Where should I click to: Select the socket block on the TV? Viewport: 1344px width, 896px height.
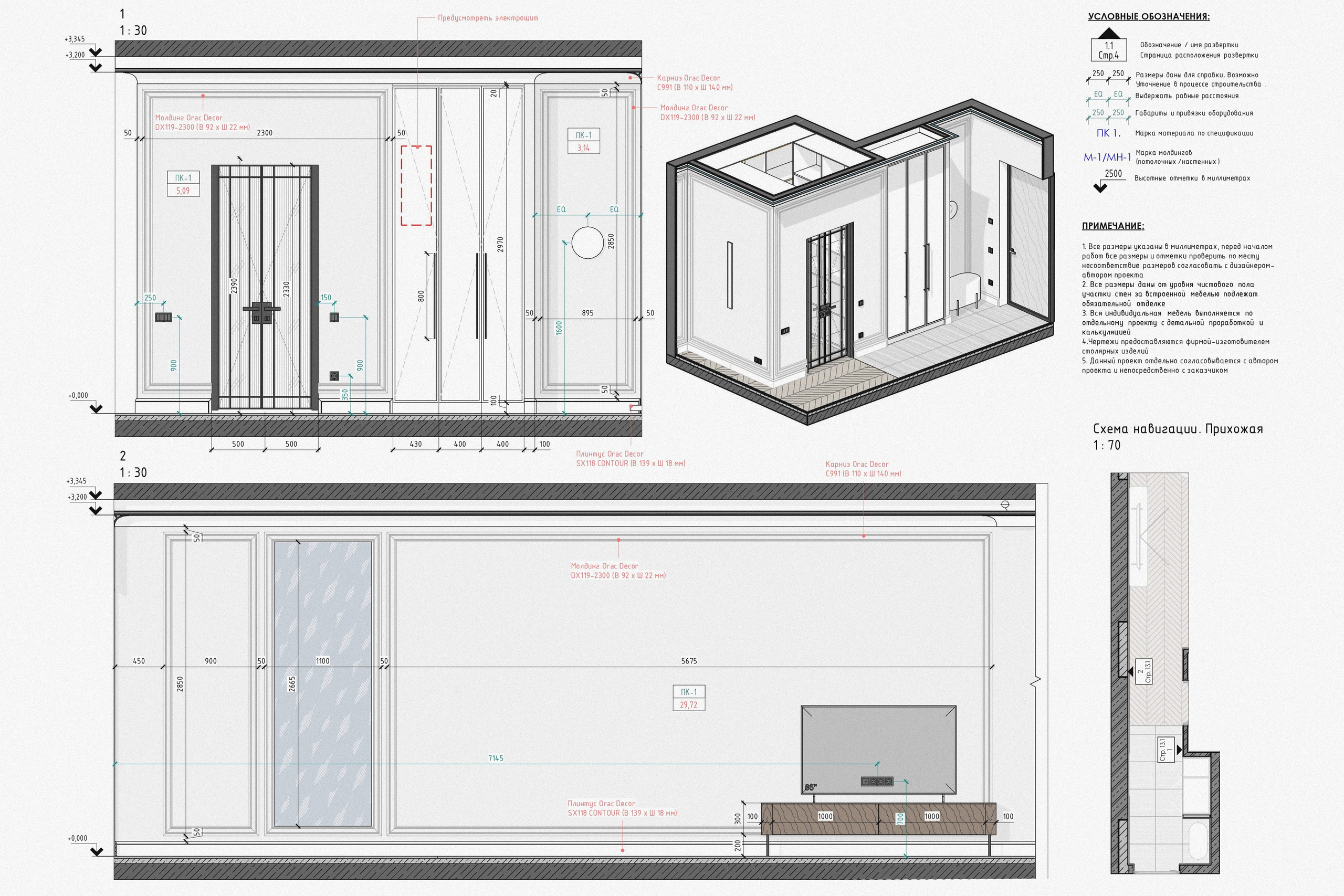click(x=877, y=781)
